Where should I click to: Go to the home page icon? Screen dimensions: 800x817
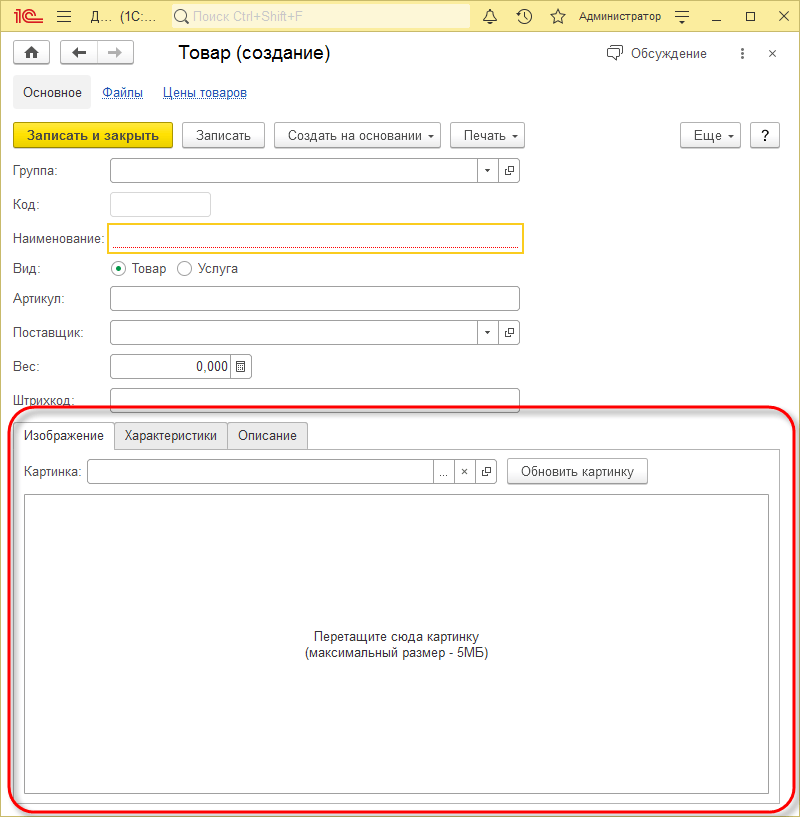(31, 53)
